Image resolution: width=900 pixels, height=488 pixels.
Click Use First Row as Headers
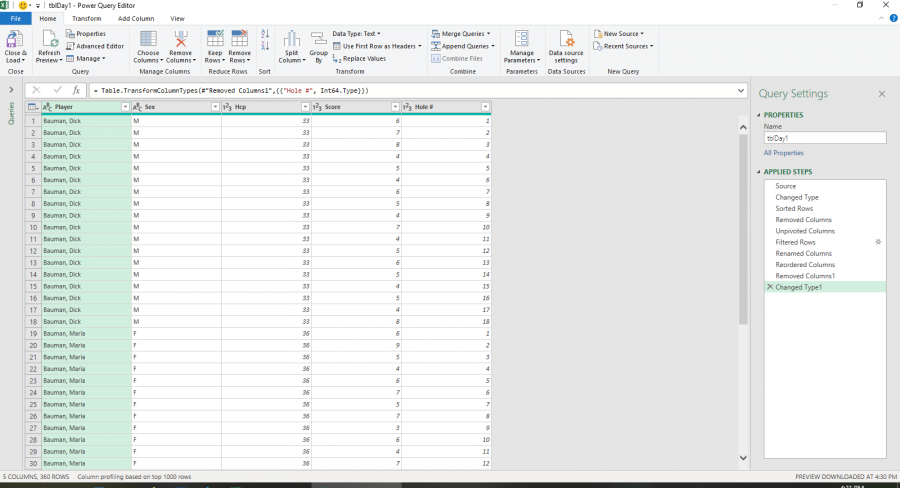[377, 47]
